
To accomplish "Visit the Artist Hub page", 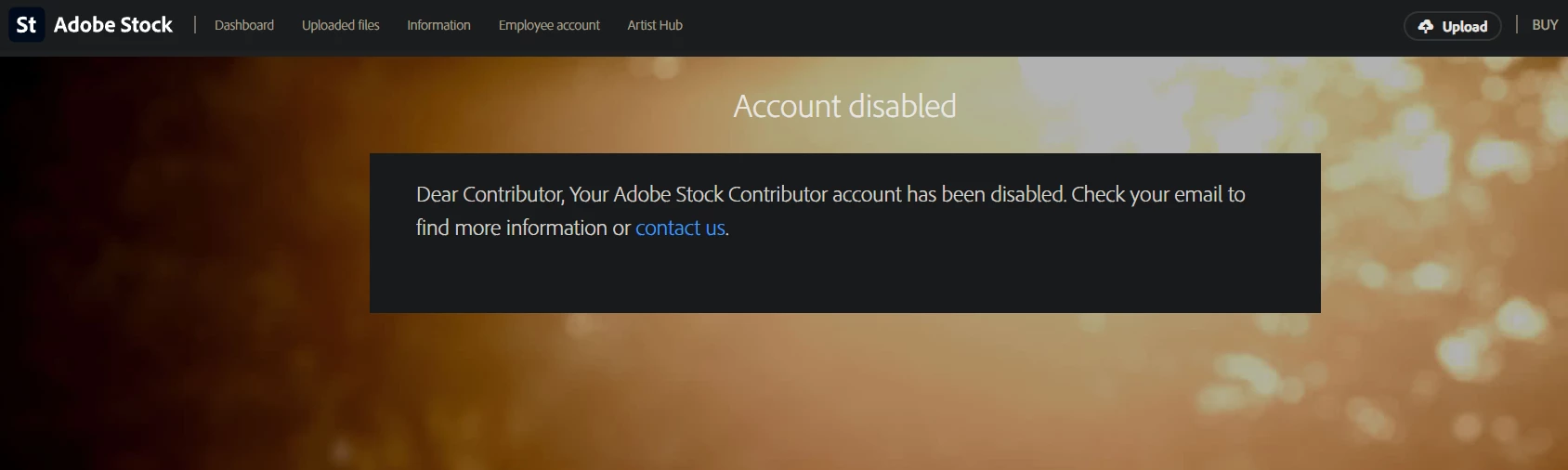I will tap(655, 25).
